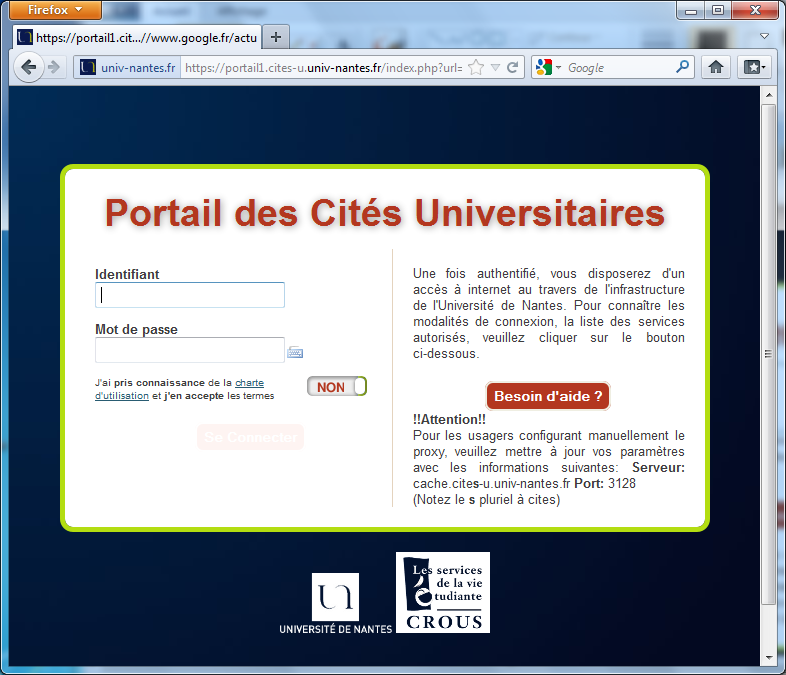Open the bookmarks menu icon
Viewport: 786px width, 675px height.
(x=753, y=68)
